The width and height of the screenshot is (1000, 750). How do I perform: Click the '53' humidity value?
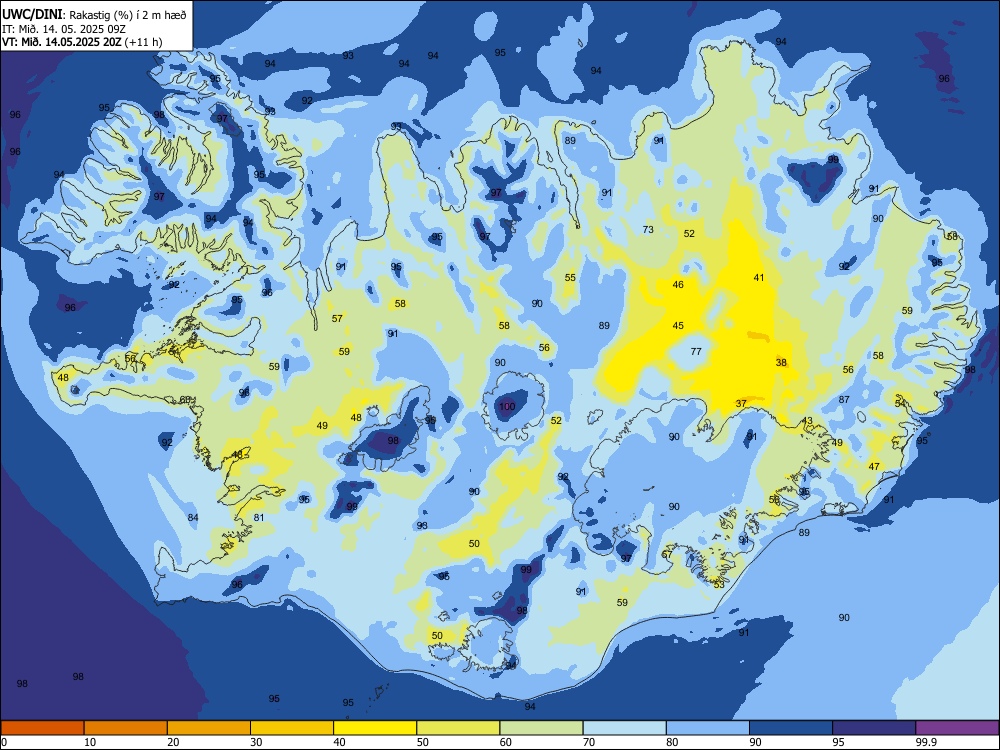pyautogui.click(x=719, y=584)
